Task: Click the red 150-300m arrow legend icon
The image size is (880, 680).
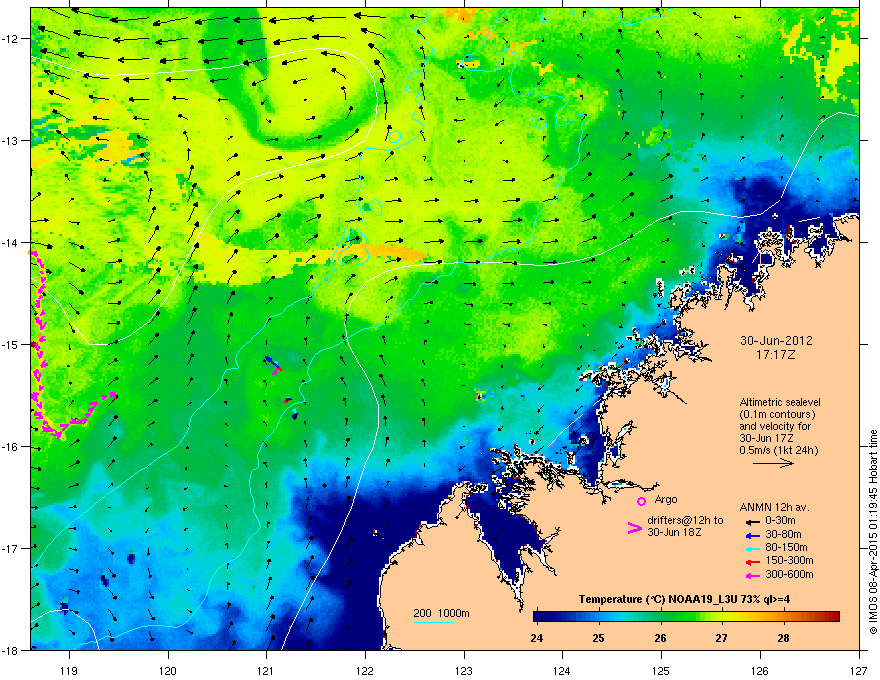Action: pos(752,562)
